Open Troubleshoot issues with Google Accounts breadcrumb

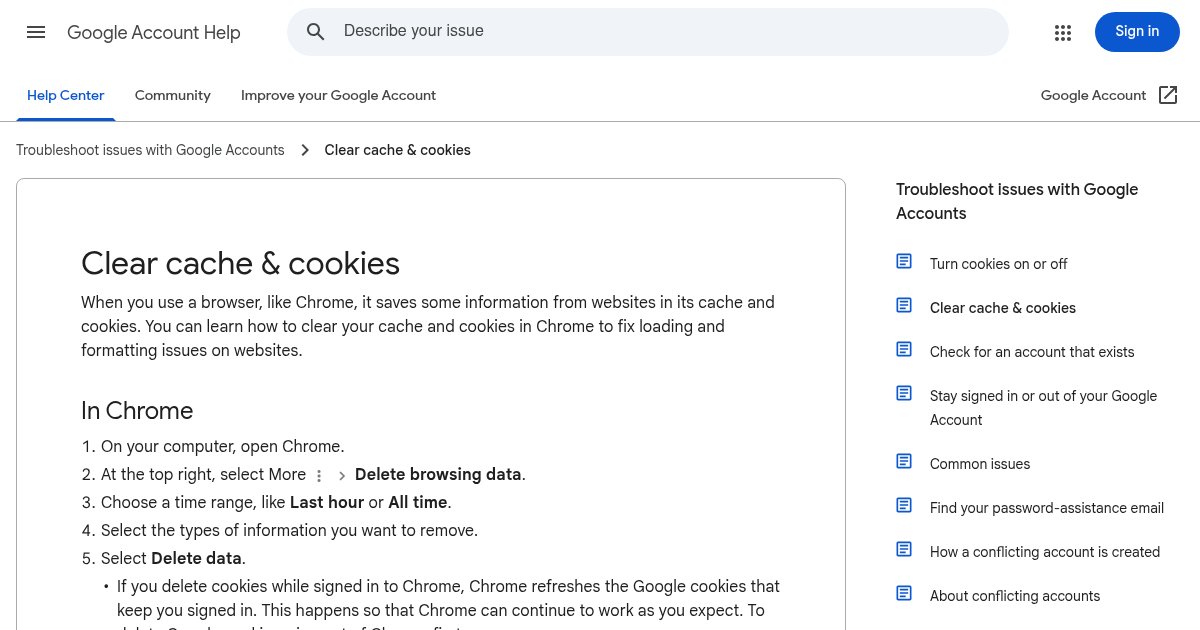pos(150,150)
